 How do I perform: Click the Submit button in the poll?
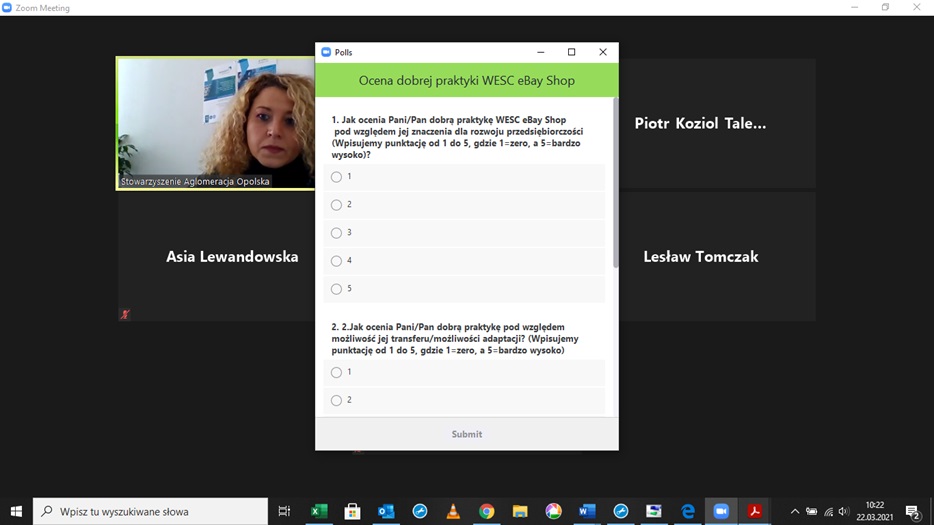(466, 434)
